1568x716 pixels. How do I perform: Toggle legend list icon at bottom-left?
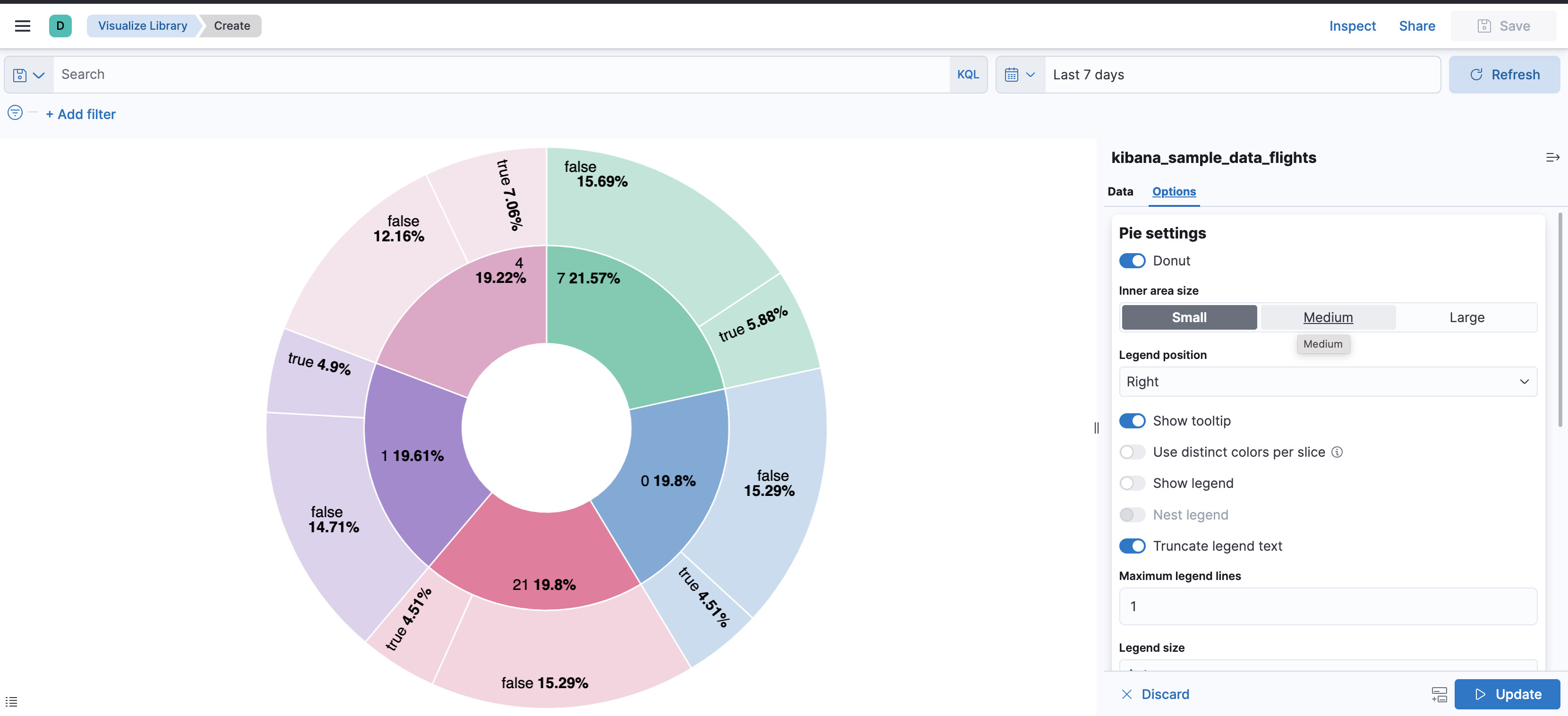(11, 701)
